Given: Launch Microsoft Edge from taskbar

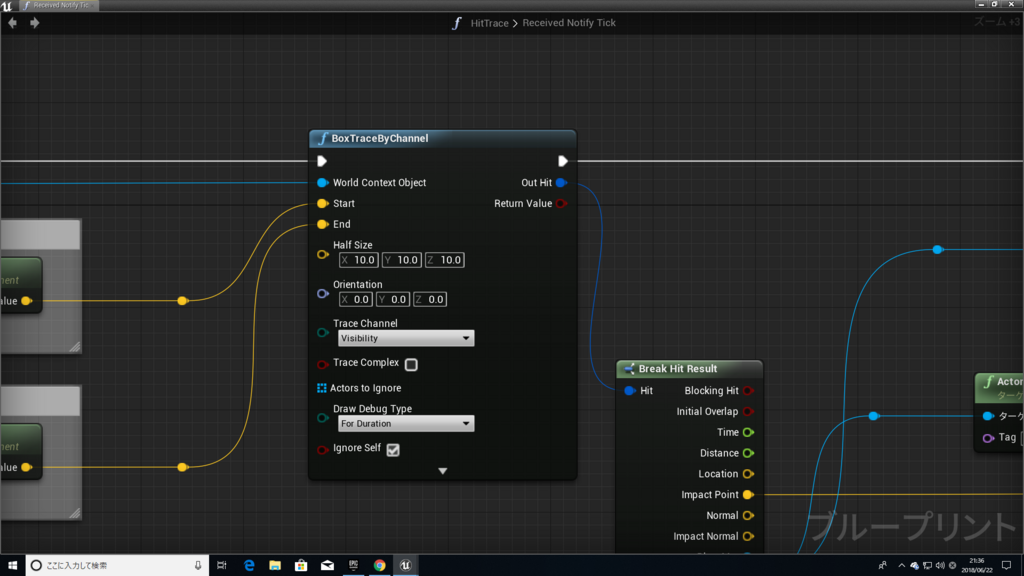Looking at the screenshot, I should 249,566.
